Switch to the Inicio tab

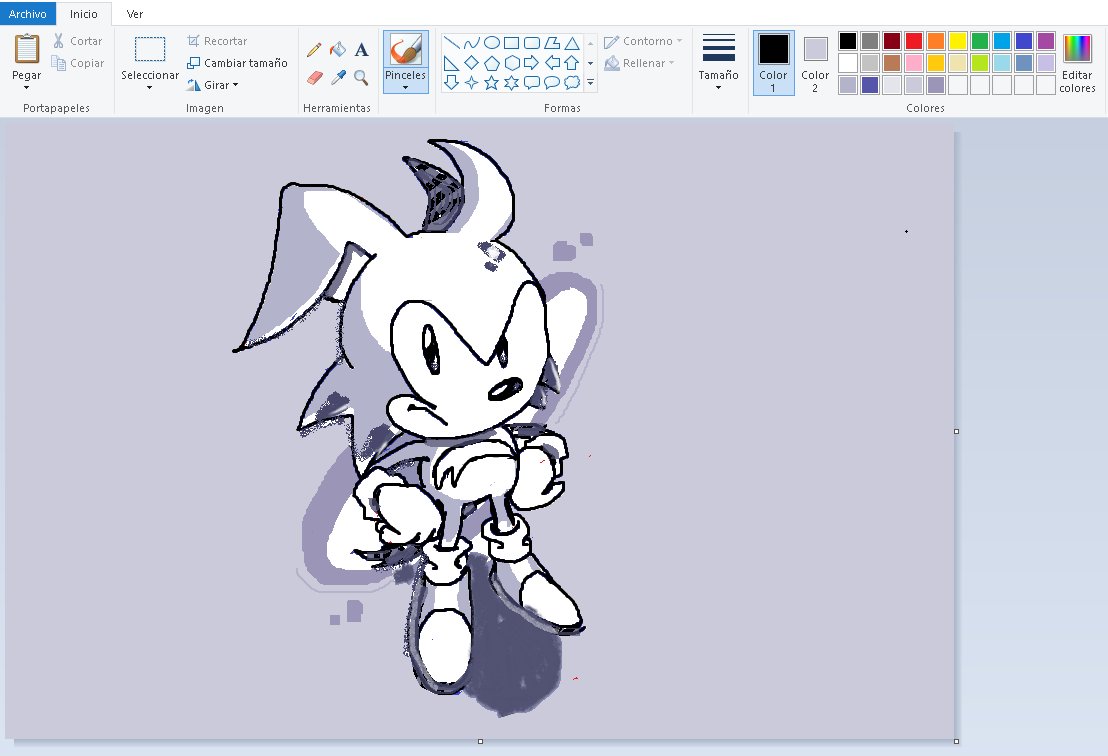(x=83, y=13)
